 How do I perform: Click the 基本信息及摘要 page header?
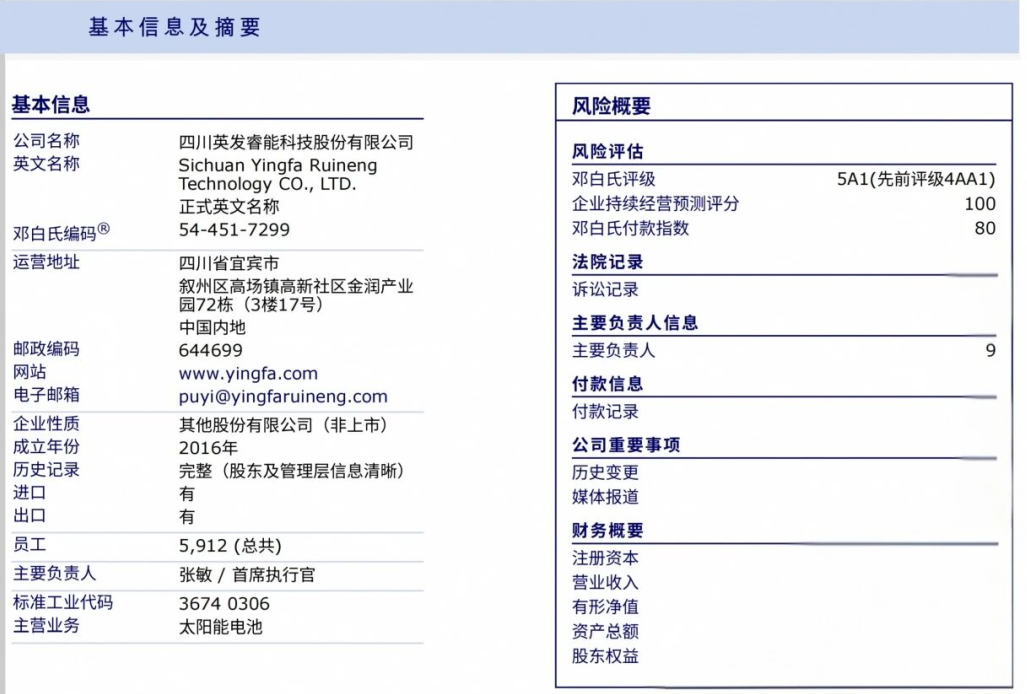click(x=175, y=27)
